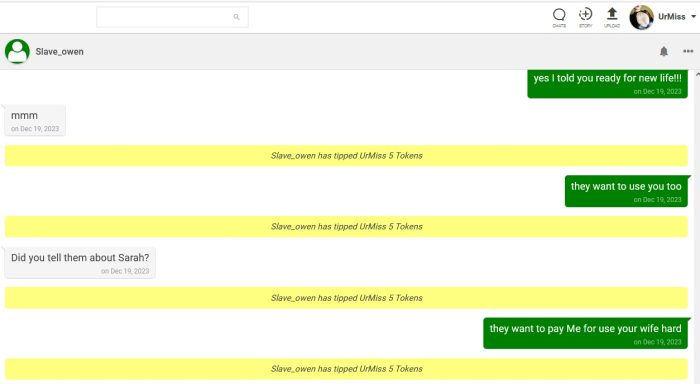Click the Slave_owen green avatar icon
This screenshot has height=384, width=700.
pos(17,51)
